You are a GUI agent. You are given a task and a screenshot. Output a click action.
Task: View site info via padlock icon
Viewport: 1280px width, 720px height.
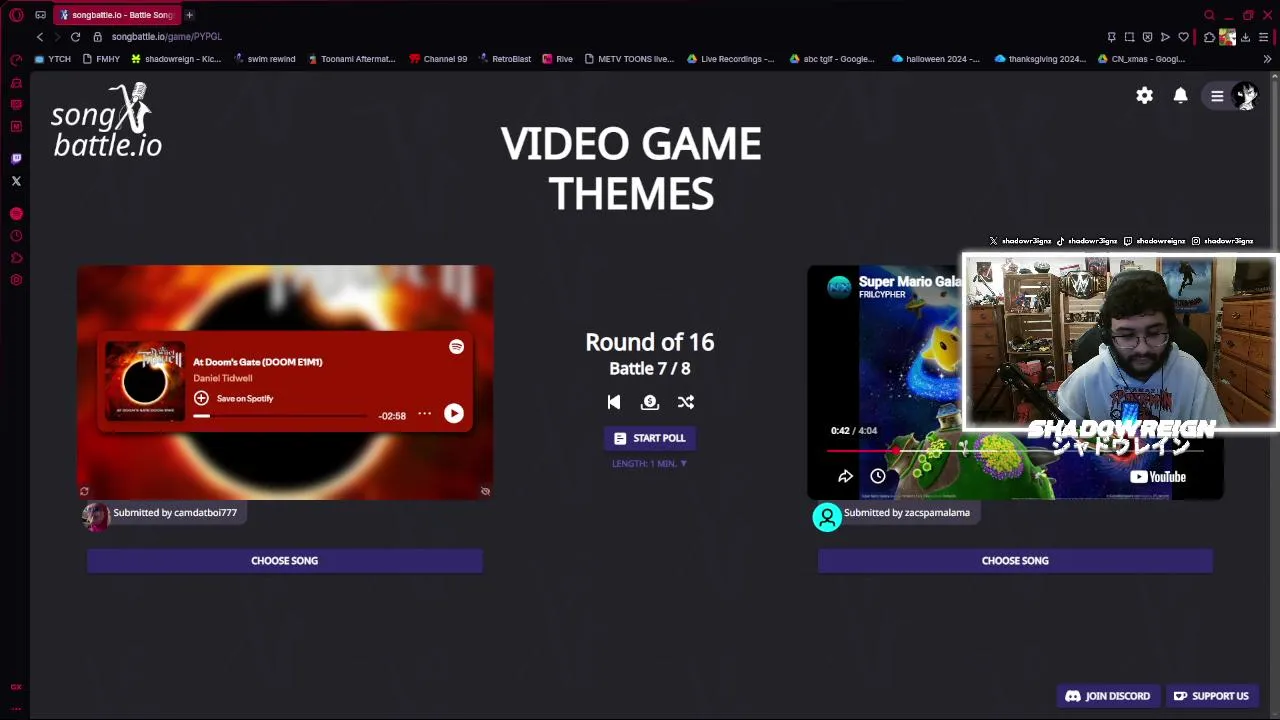(97, 37)
